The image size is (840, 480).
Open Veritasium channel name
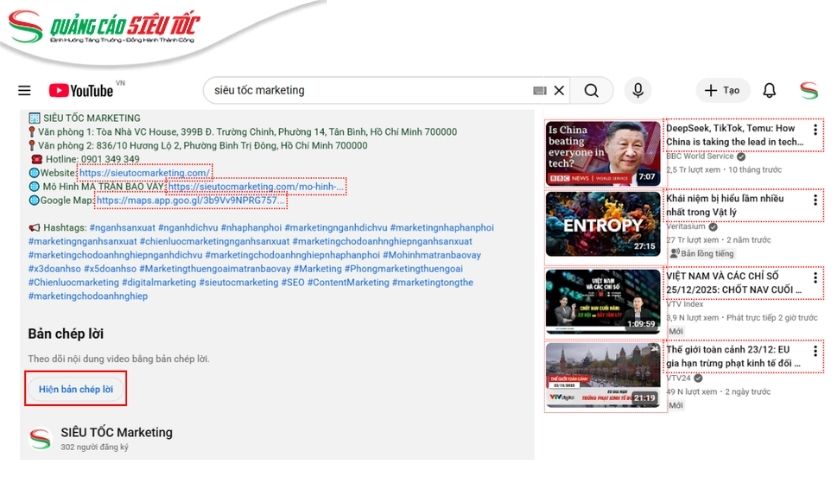pyautogui.click(x=686, y=227)
